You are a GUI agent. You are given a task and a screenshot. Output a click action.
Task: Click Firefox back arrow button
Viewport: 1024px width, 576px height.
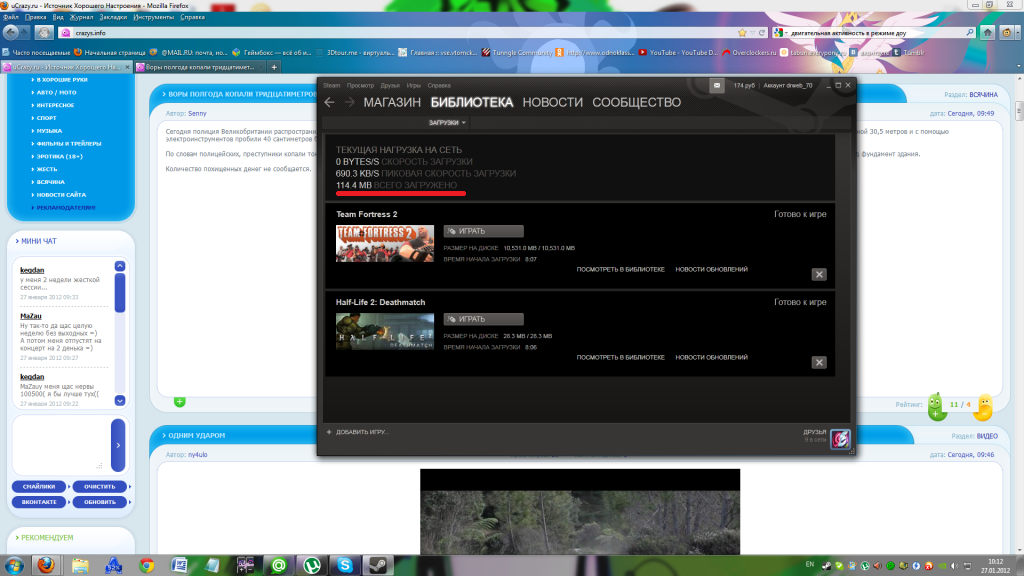(x=11, y=32)
